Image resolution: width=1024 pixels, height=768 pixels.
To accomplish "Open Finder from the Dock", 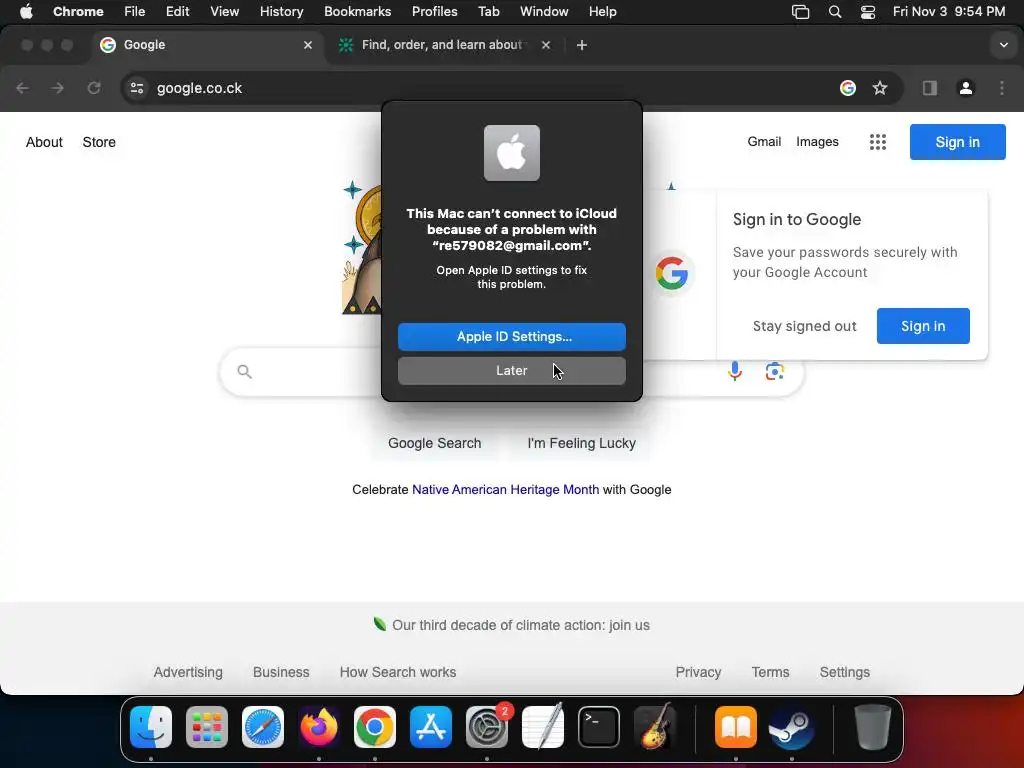I will (151, 727).
